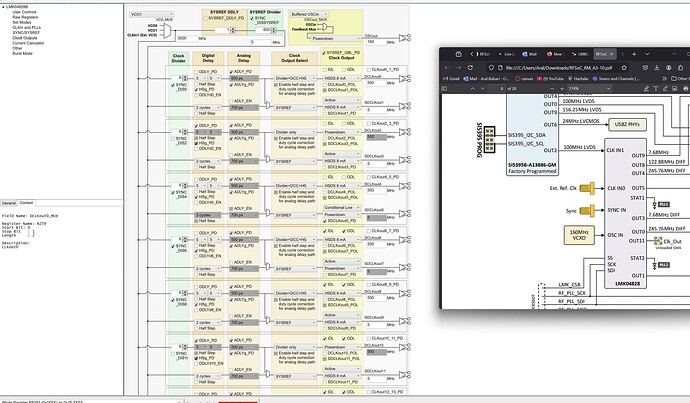Screen dimensions: 690x403
Task: Click the SDCLKout1 output buffer symbol
Action: (x=404, y=106)
